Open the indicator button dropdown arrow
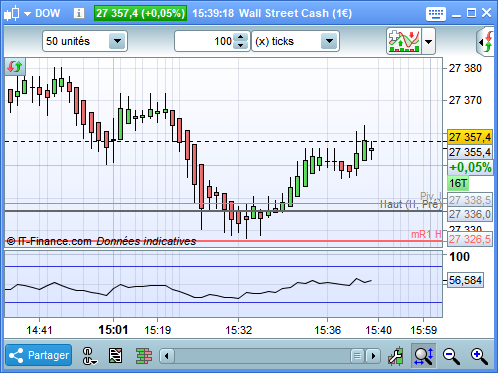 429,42
